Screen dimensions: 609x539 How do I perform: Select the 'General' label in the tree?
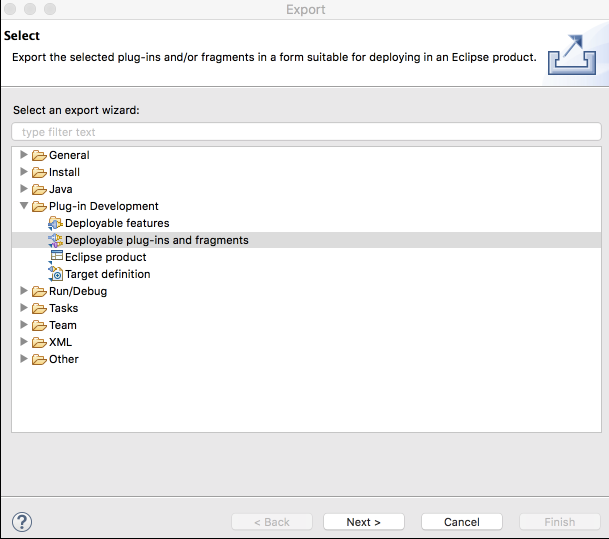click(69, 155)
